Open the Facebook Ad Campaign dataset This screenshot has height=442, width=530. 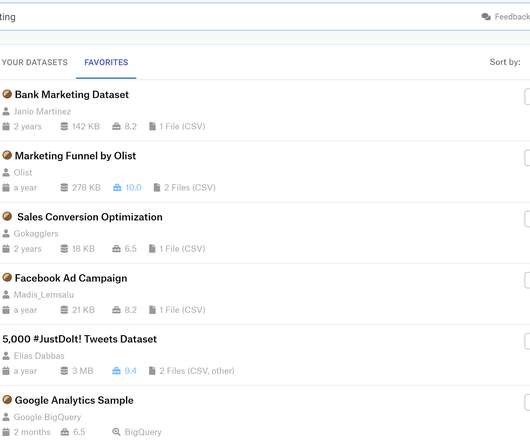point(71,278)
